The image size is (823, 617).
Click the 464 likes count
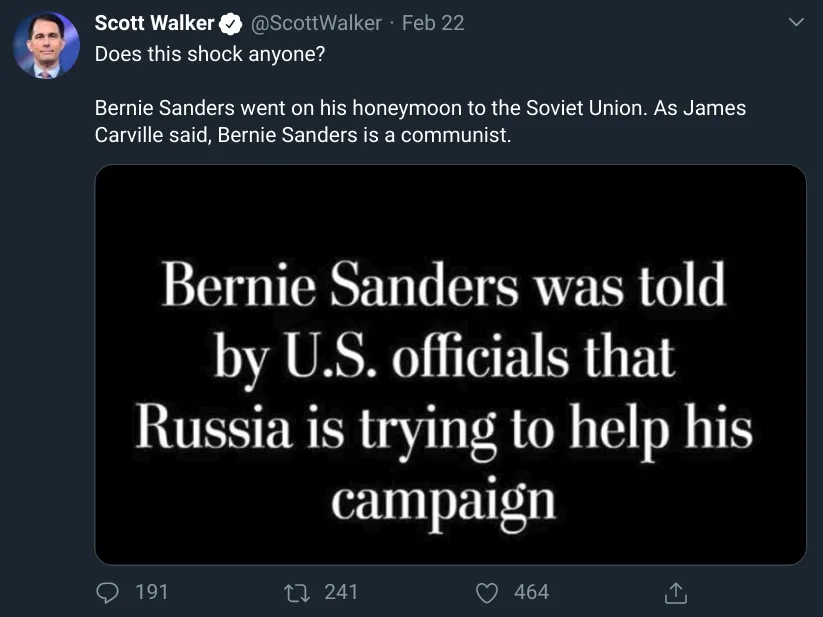click(532, 592)
